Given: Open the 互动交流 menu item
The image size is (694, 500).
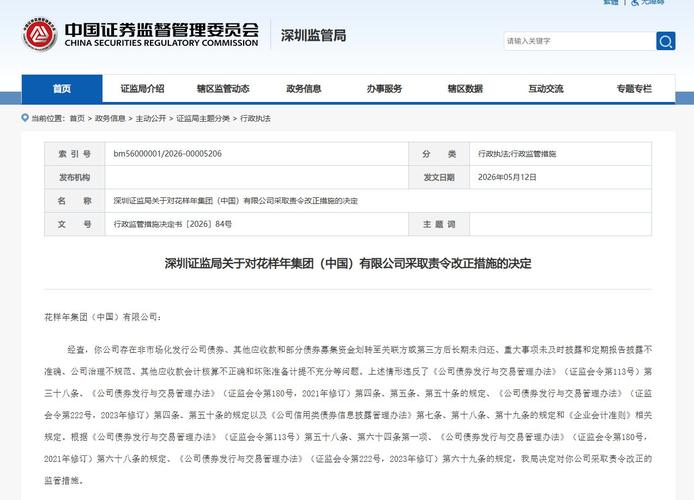Looking at the screenshot, I should [546, 88].
